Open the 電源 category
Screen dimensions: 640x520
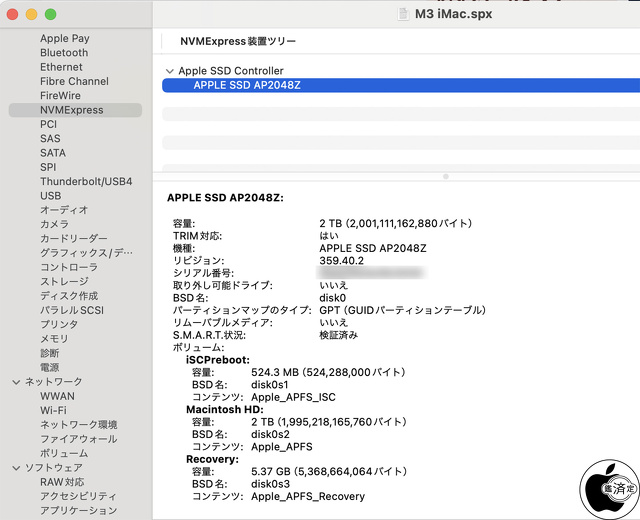(49, 367)
